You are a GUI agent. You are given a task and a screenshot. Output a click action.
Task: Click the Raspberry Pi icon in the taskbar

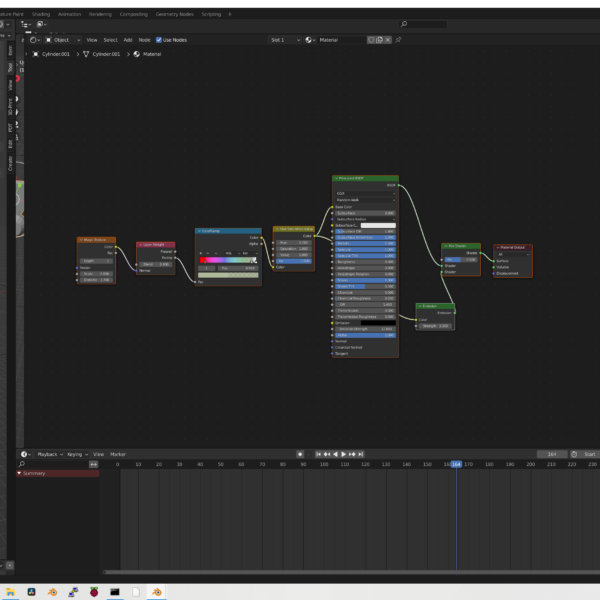coord(94,592)
